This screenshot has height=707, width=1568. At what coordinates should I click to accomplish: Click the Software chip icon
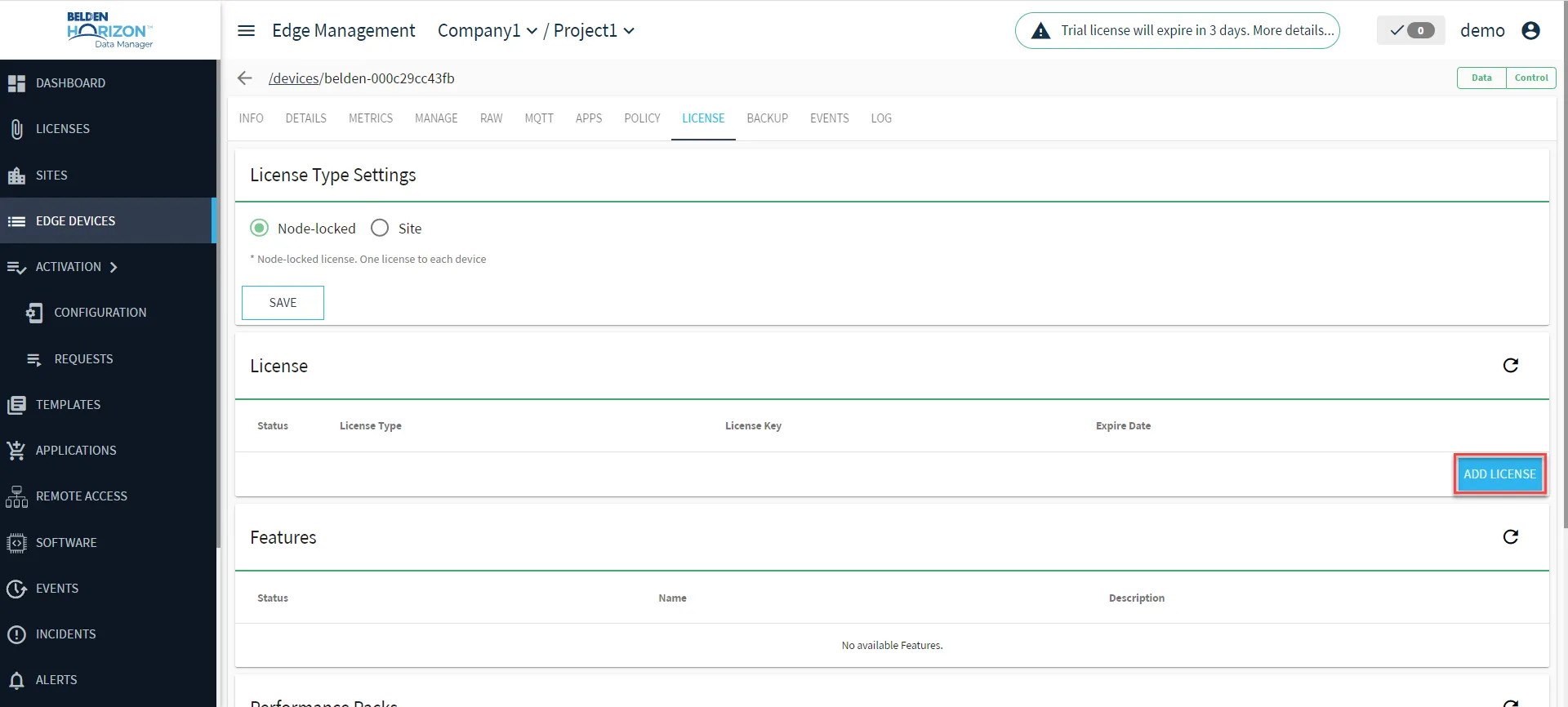tap(16, 543)
